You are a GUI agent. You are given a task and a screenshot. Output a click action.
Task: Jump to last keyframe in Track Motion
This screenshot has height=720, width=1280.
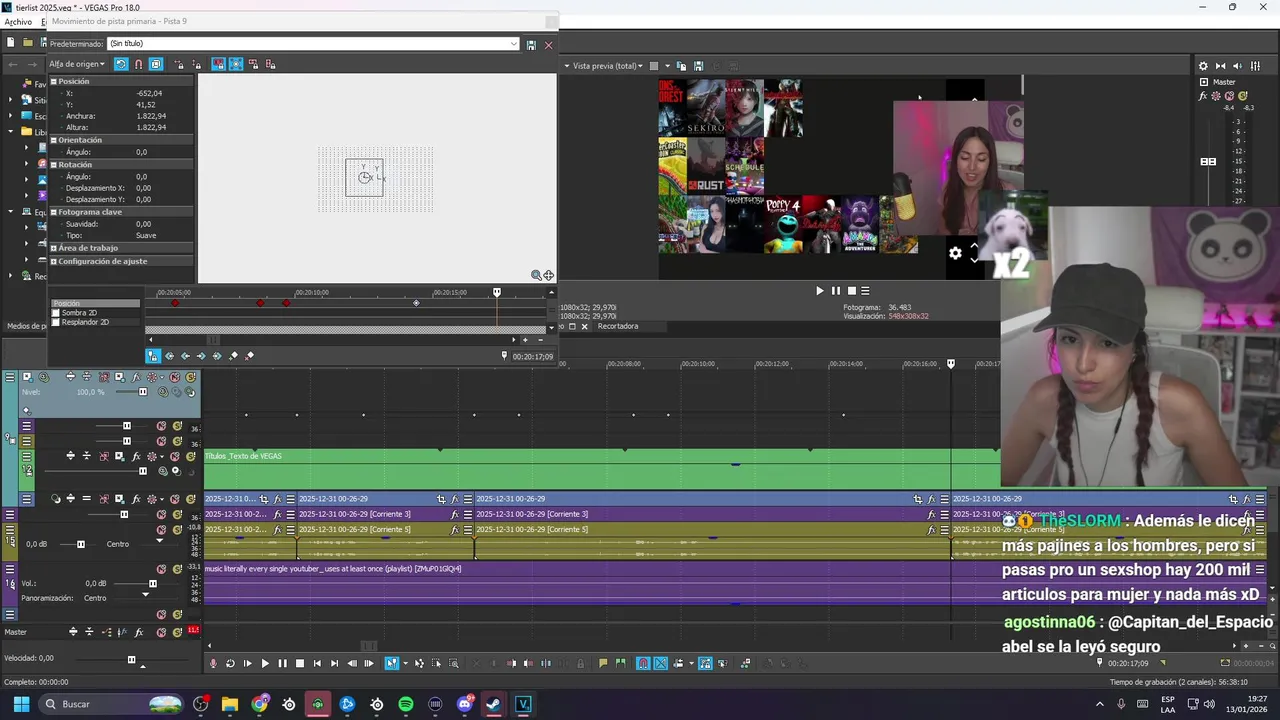coord(217,356)
